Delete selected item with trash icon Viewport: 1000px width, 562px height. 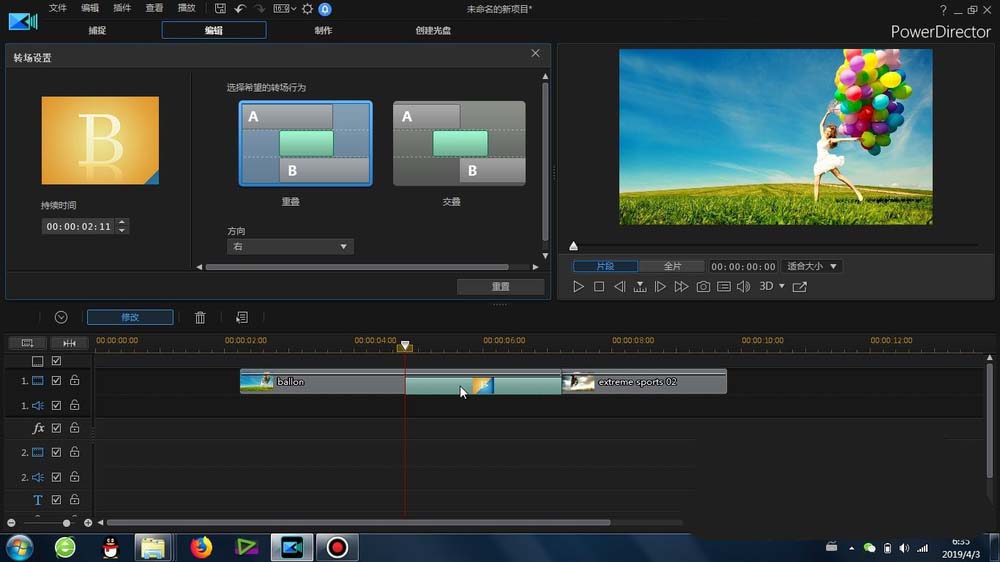pos(200,317)
